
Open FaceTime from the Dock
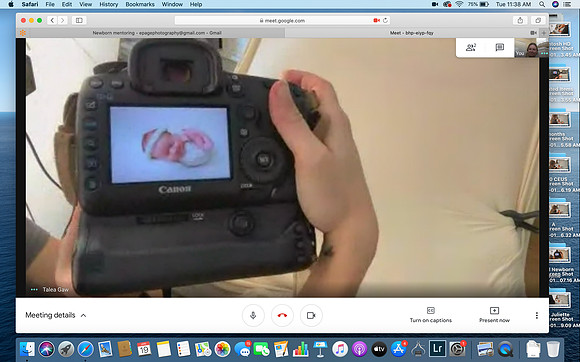point(262,349)
